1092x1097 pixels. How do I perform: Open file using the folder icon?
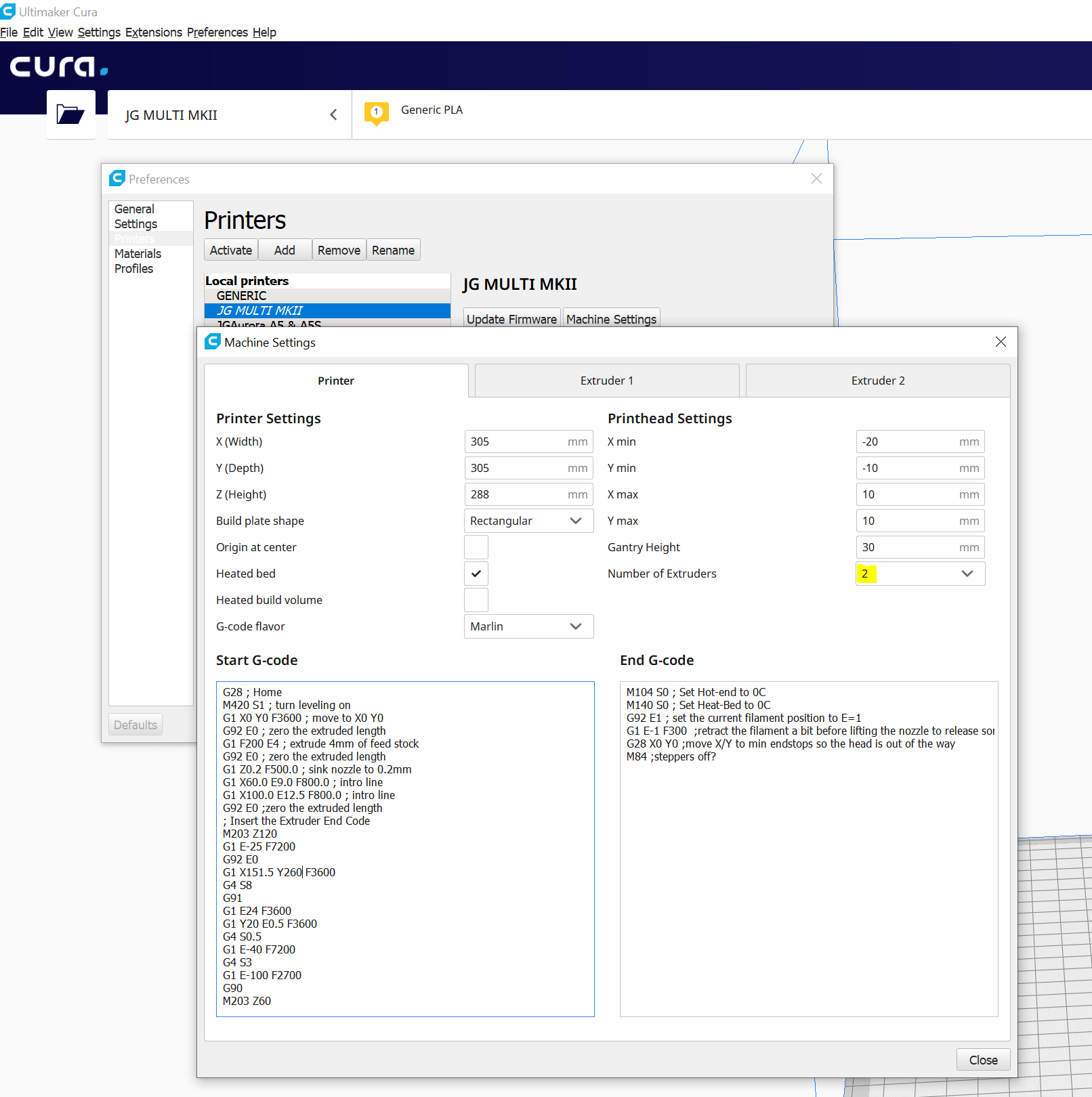click(70, 114)
